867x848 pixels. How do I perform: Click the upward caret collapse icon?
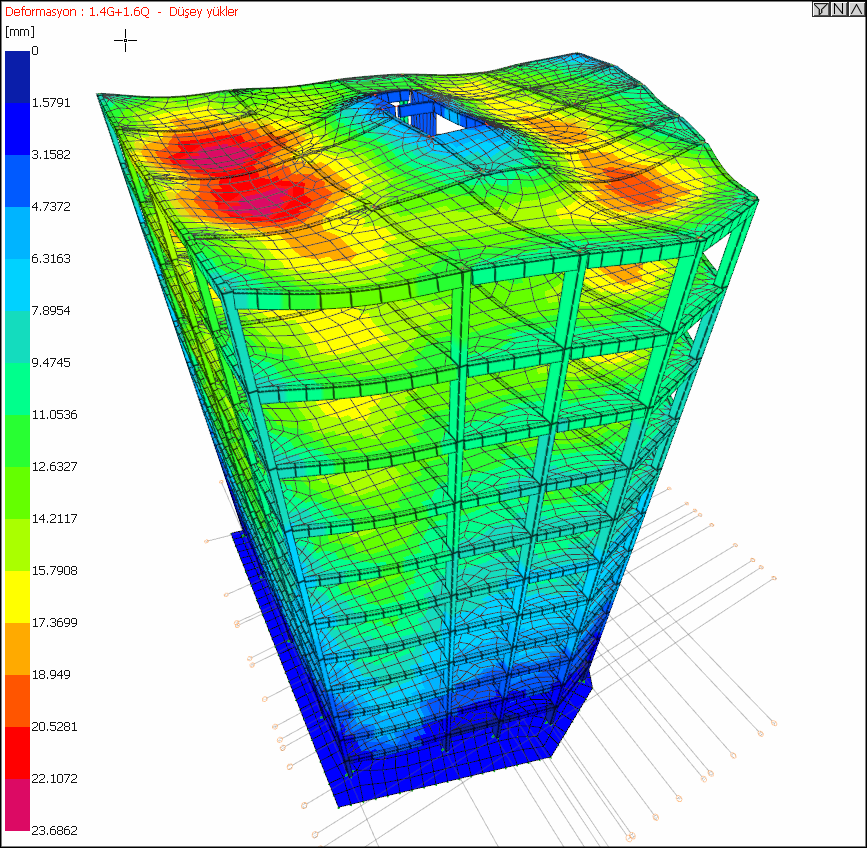point(854,10)
